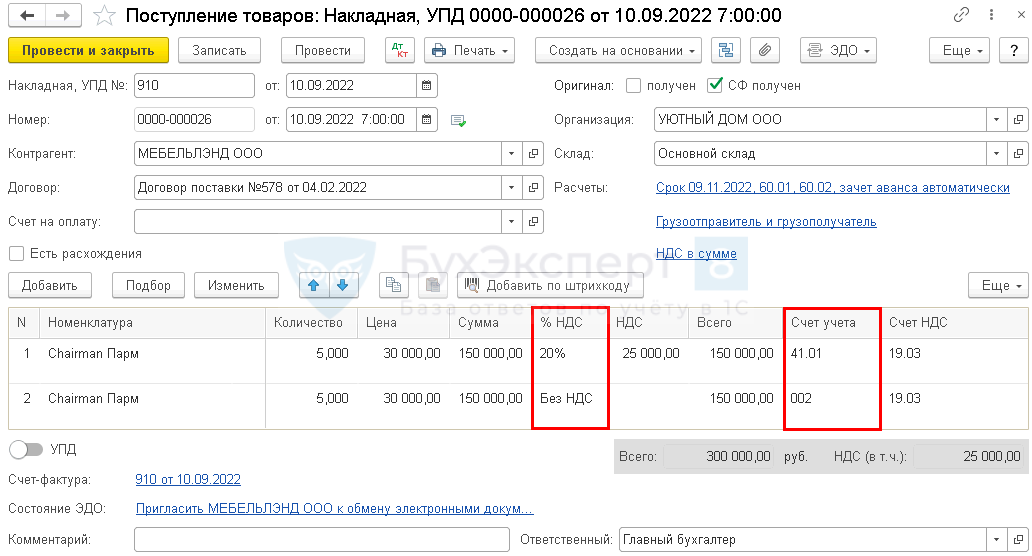Click the Дт/Кт postings icon
Screen dimensions: 1032x556
(399, 51)
